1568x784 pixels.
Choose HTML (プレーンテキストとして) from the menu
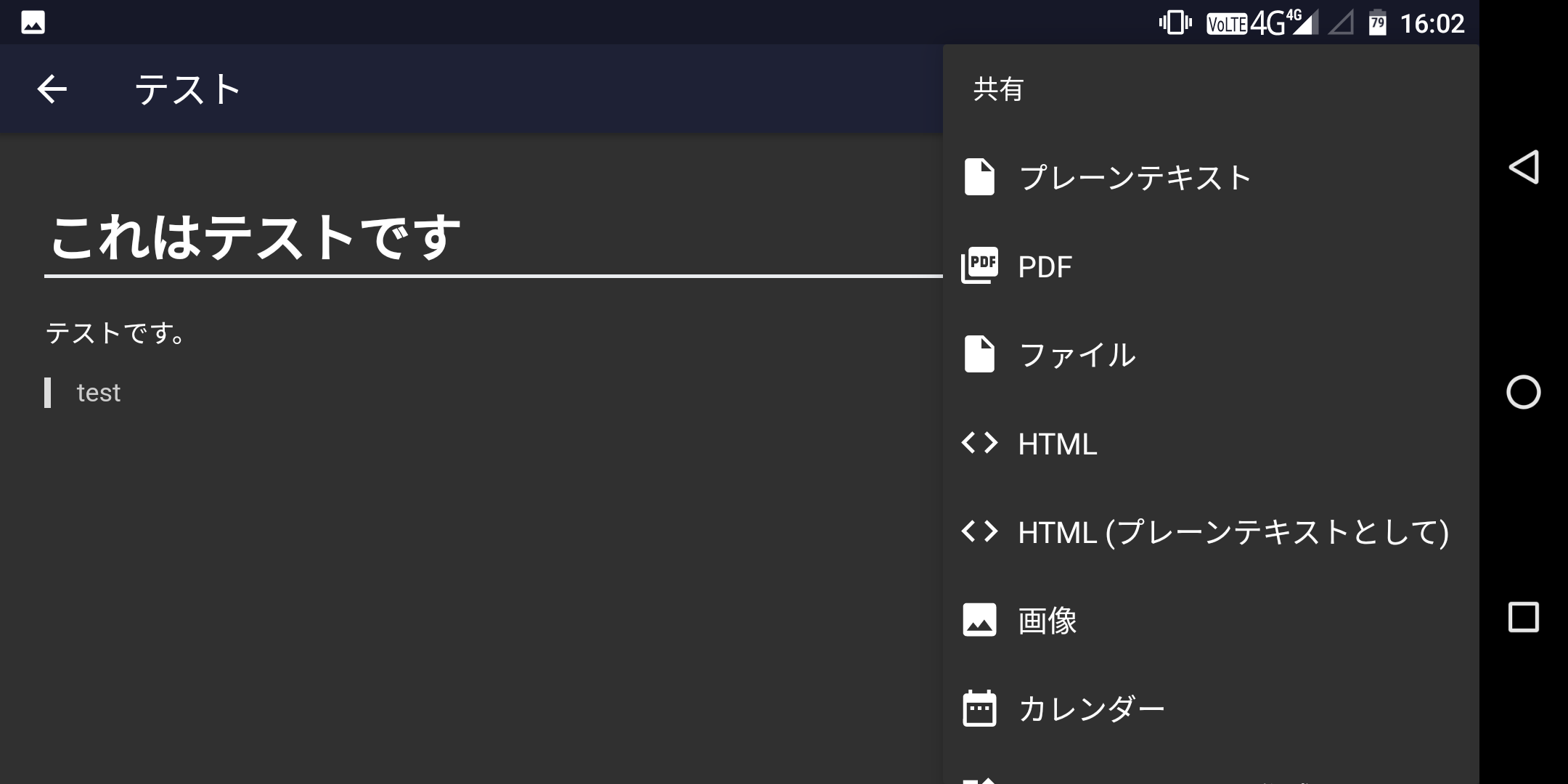click(x=1233, y=532)
